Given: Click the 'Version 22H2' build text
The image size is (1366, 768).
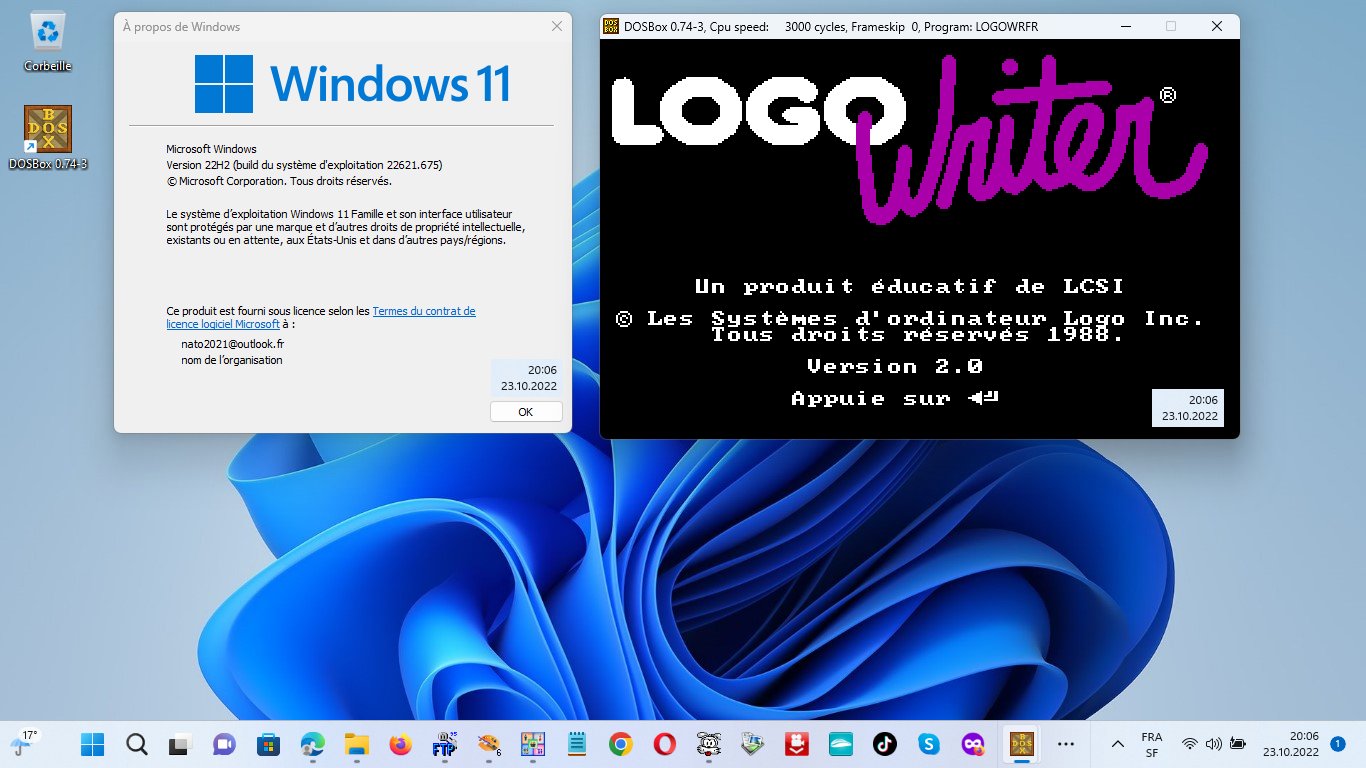Looking at the screenshot, I should point(304,165).
